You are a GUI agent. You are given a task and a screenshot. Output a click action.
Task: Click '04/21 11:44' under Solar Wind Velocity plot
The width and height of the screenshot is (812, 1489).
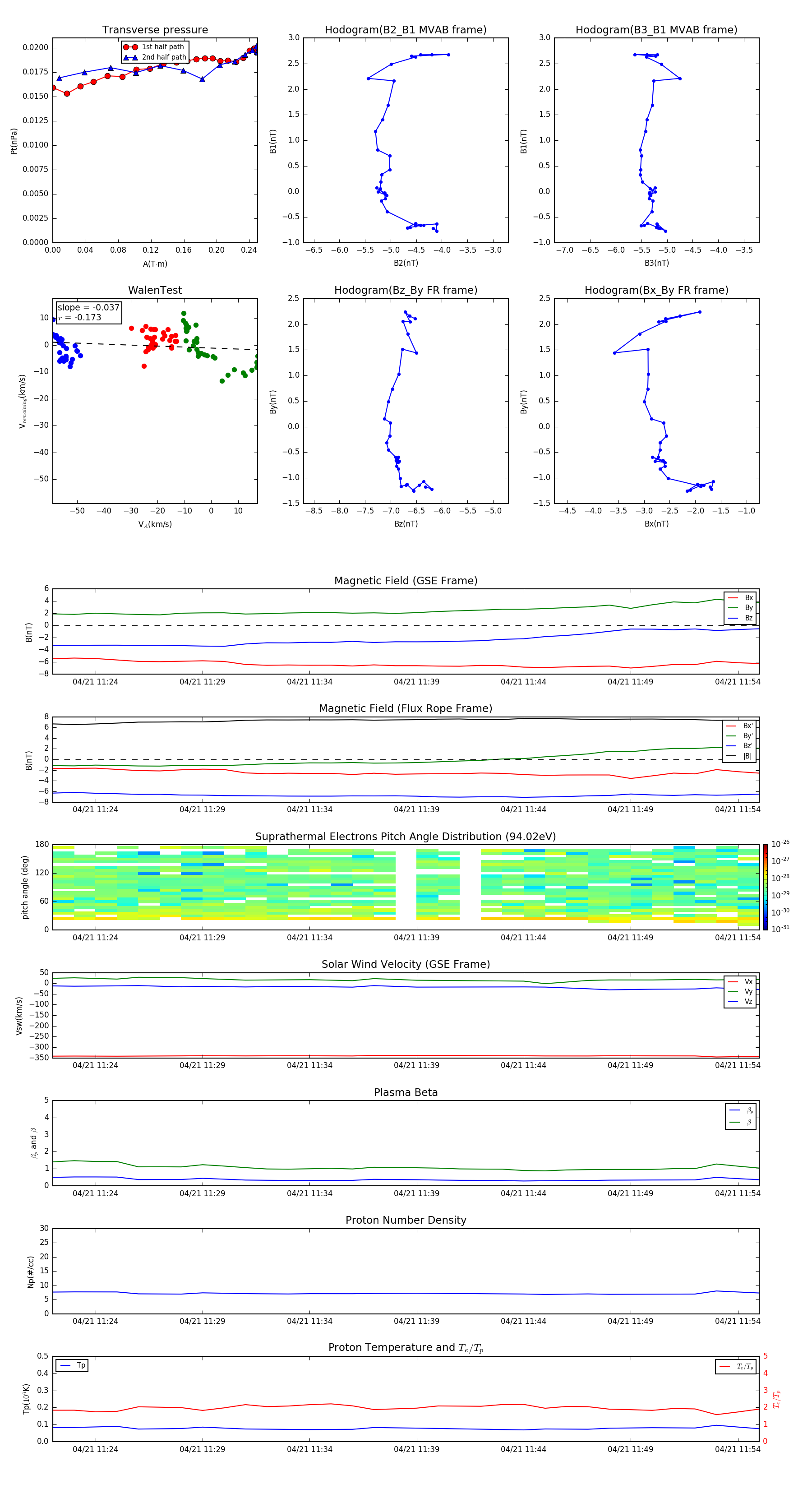pyautogui.click(x=524, y=1065)
